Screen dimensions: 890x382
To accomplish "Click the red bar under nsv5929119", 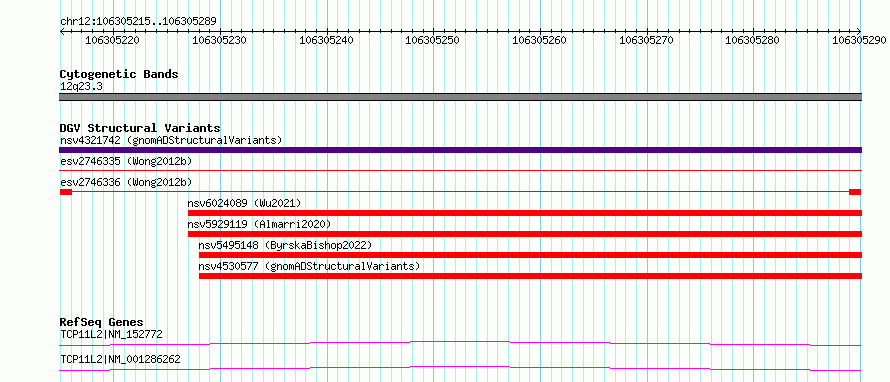I will click(x=524, y=234).
